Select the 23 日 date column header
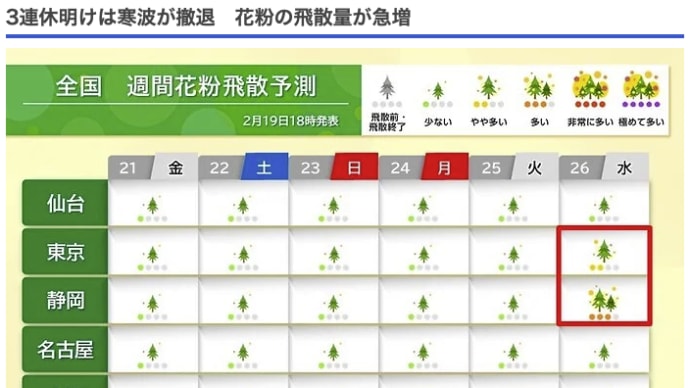690x388 pixels. [x=333, y=167]
